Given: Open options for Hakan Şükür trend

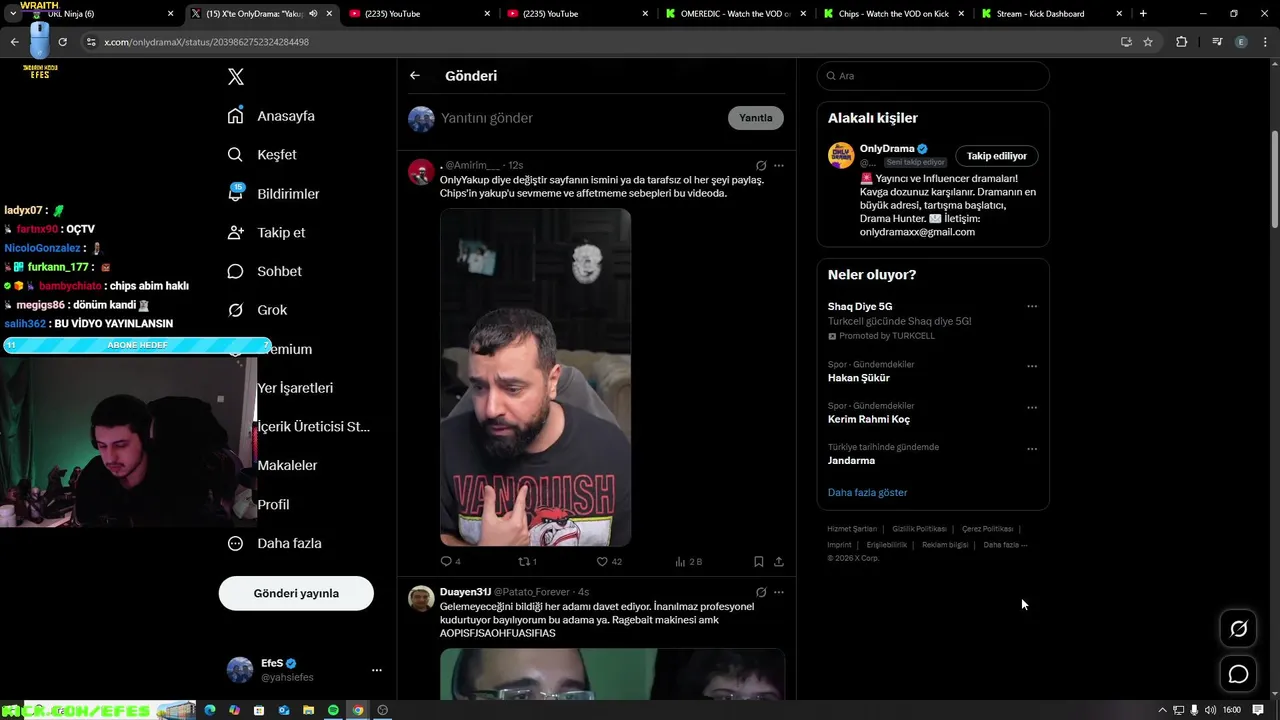Looking at the screenshot, I should point(1032,366).
